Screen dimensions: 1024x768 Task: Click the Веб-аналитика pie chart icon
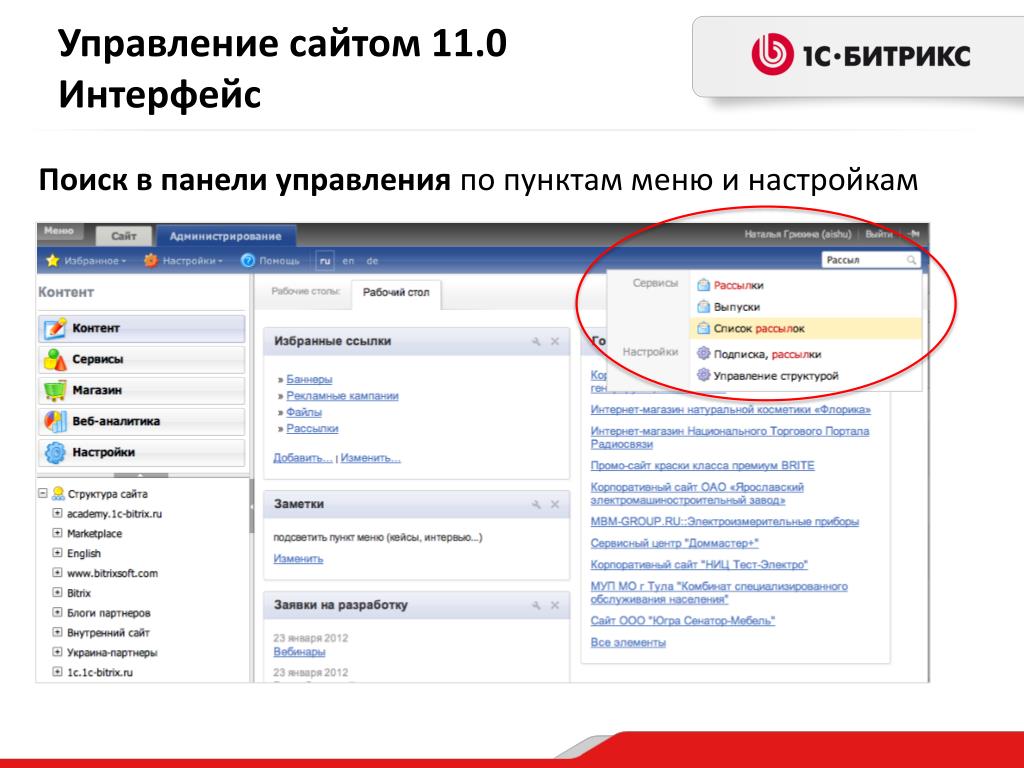[x=55, y=421]
